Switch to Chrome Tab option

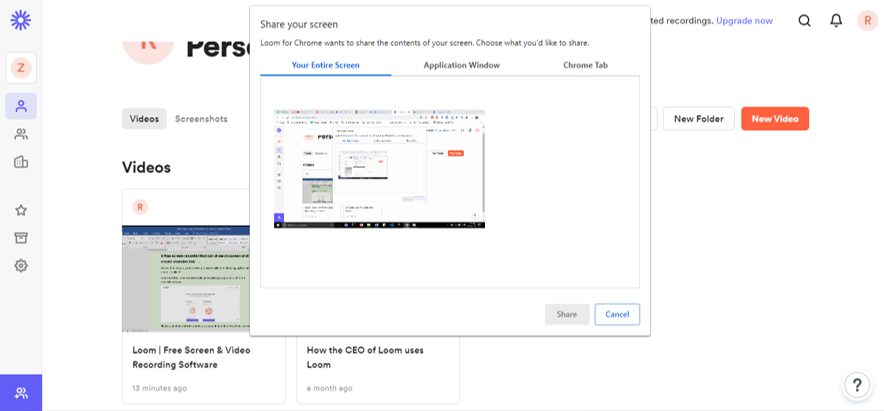[585, 65]
